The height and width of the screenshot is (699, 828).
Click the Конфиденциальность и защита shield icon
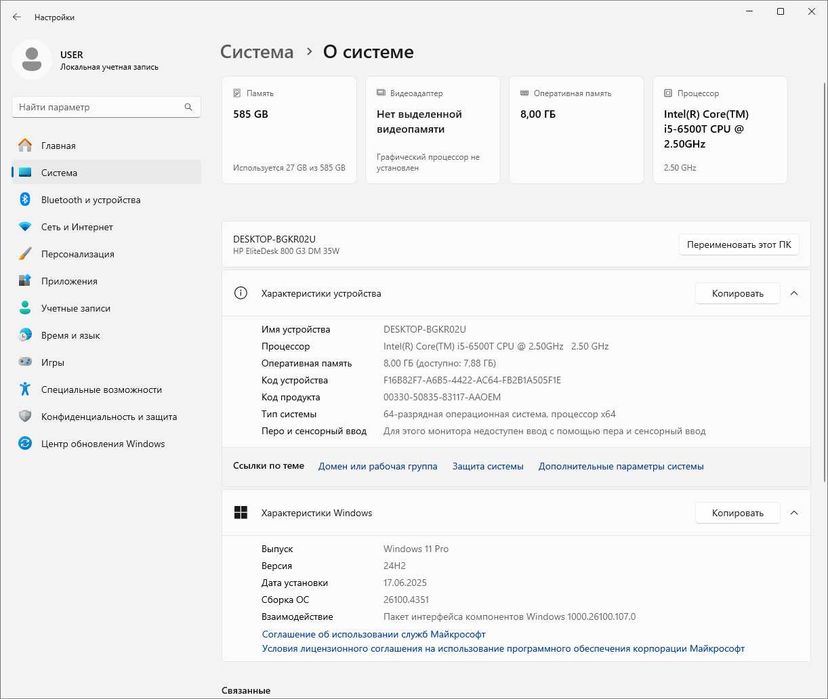pos(25,417)
